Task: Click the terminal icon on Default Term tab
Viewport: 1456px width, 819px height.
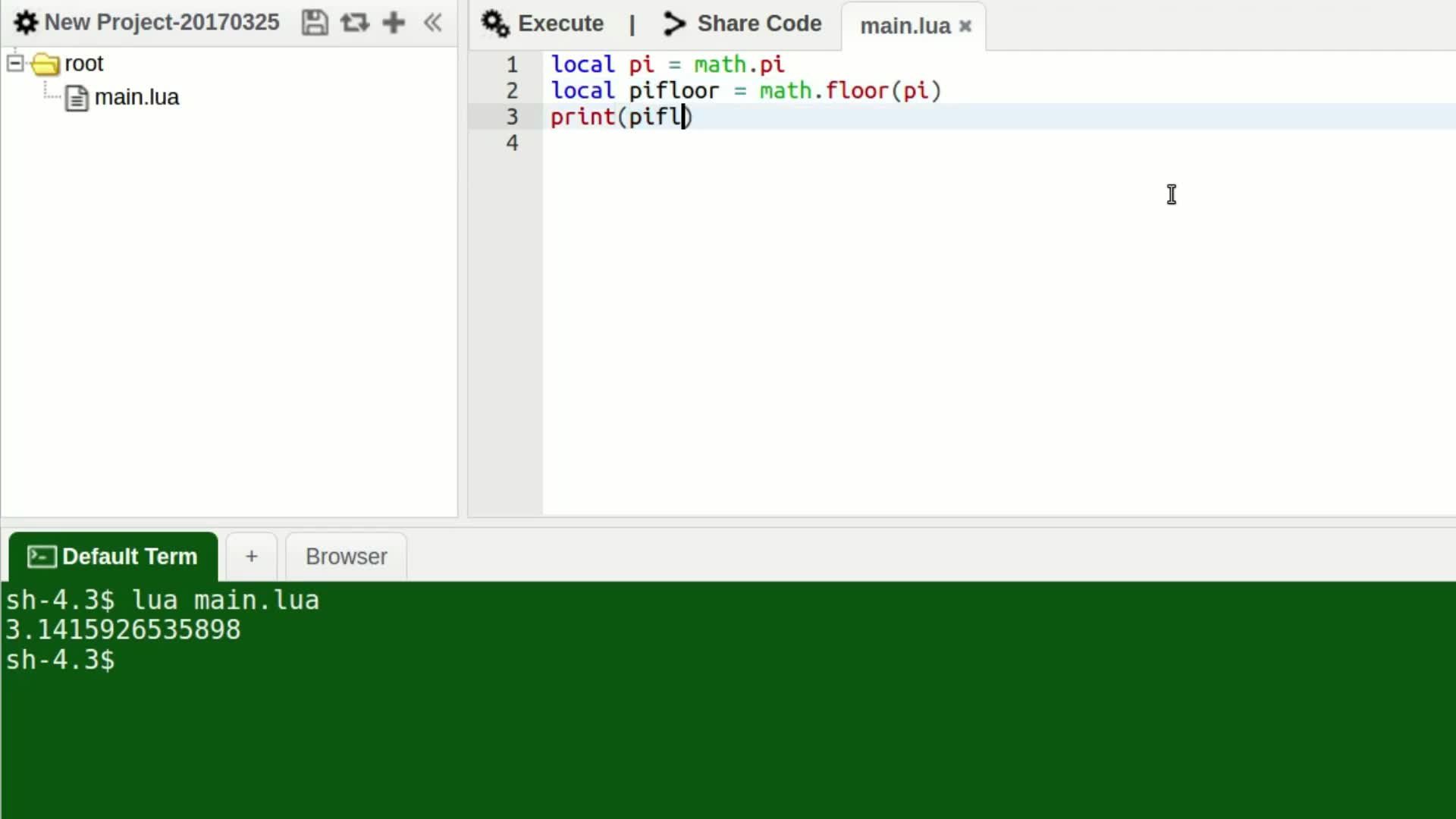Action: (42, 557)
